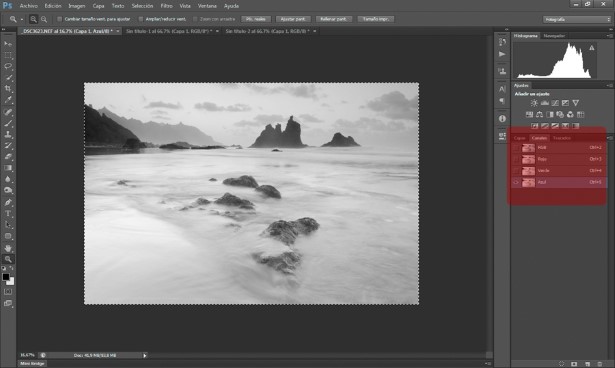Switch default foreground/background colors icon
The height and width of the screenshot is (368, 615).
(4, 268)
